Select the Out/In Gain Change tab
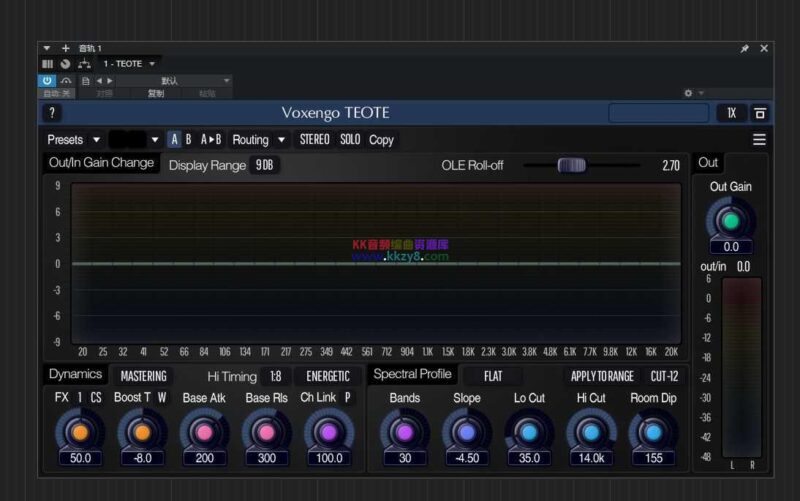800x501 pixels. coord(101,163)
